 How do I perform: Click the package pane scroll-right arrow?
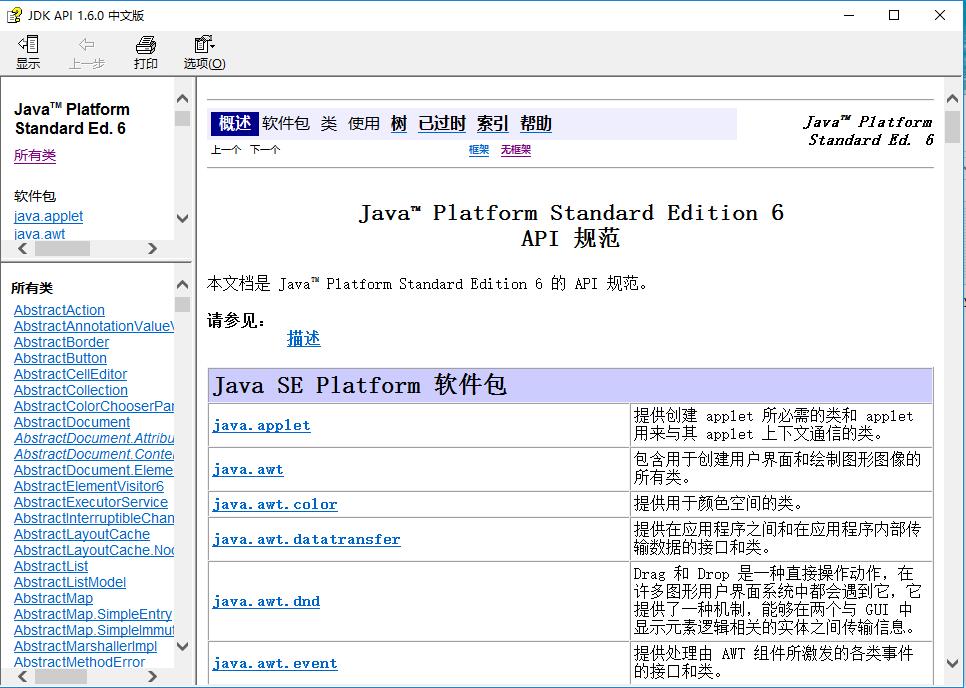(153, 248)
